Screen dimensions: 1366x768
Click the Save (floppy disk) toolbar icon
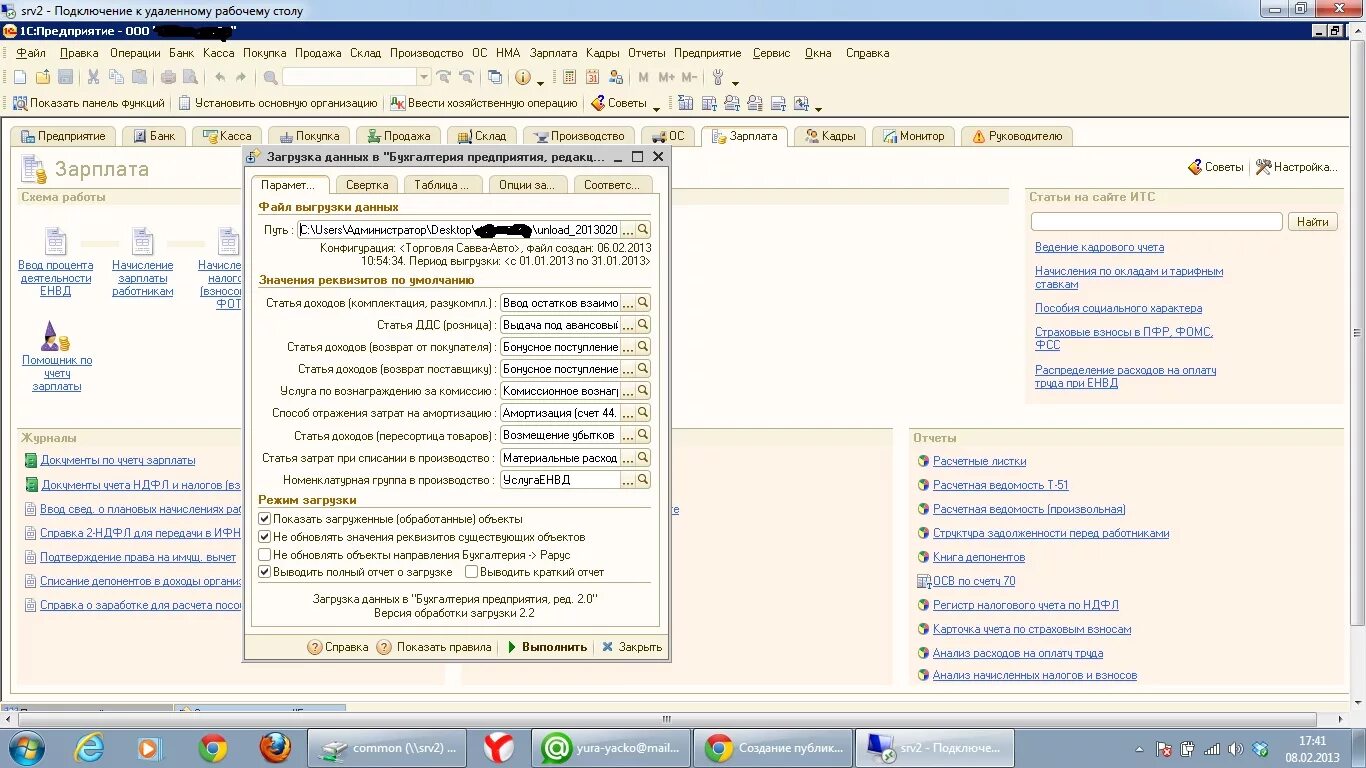[65, 77]
